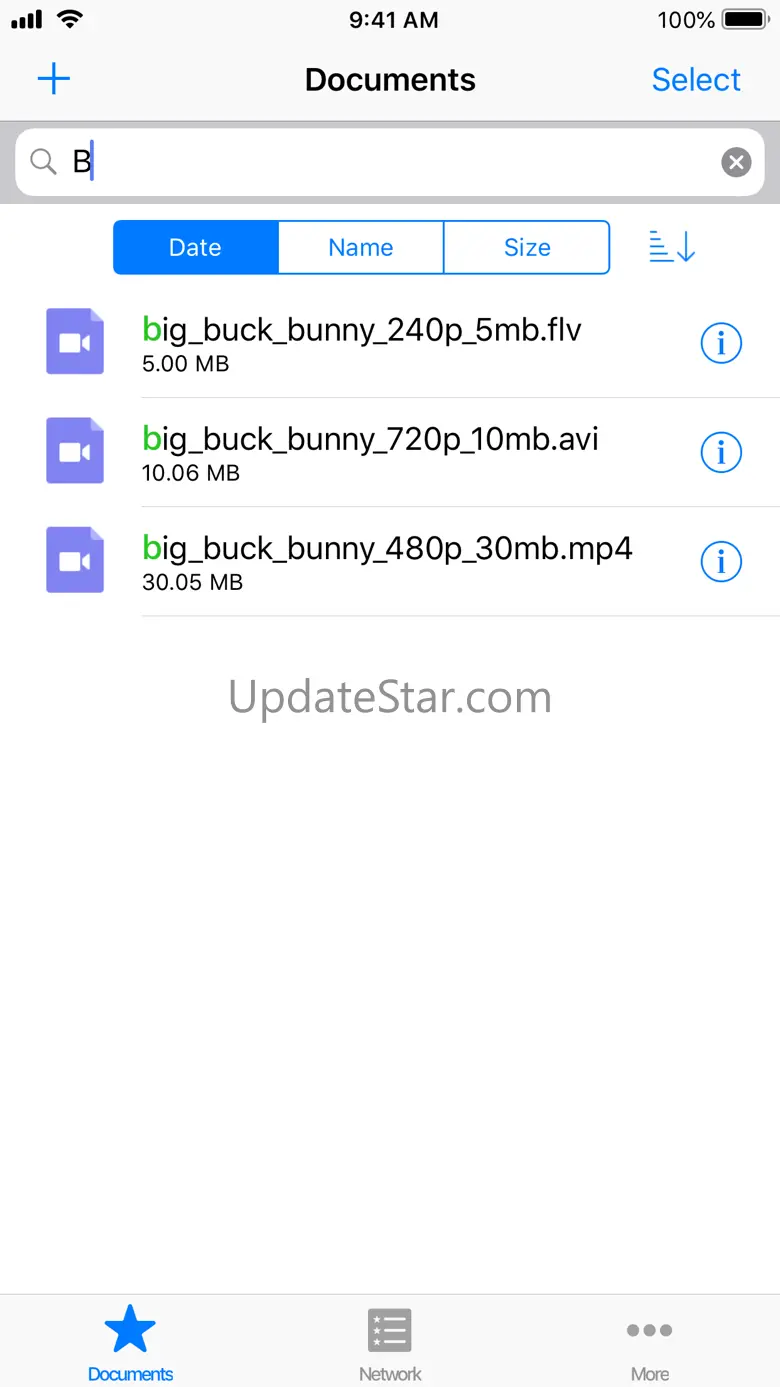Open big_buck_bunny_480p_30mb.mp4 file name

coord(387,548)
